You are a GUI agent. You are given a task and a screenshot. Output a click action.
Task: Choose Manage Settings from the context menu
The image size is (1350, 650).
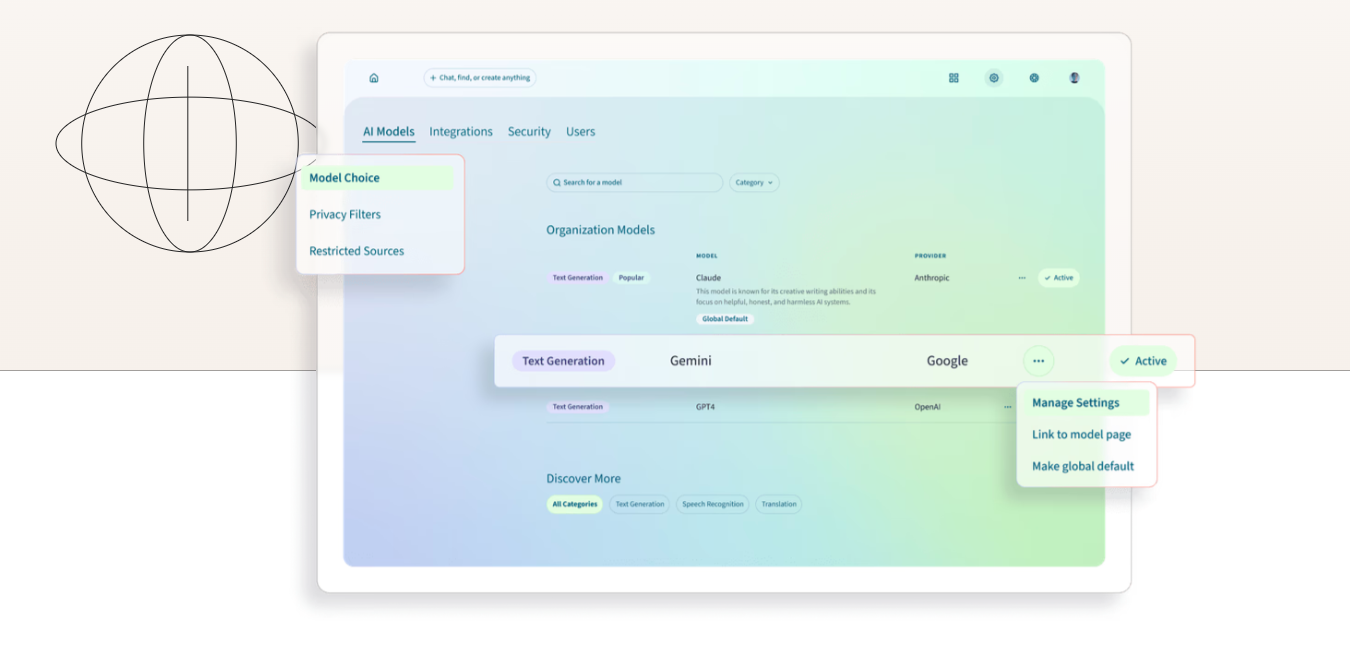(1087, 403)
